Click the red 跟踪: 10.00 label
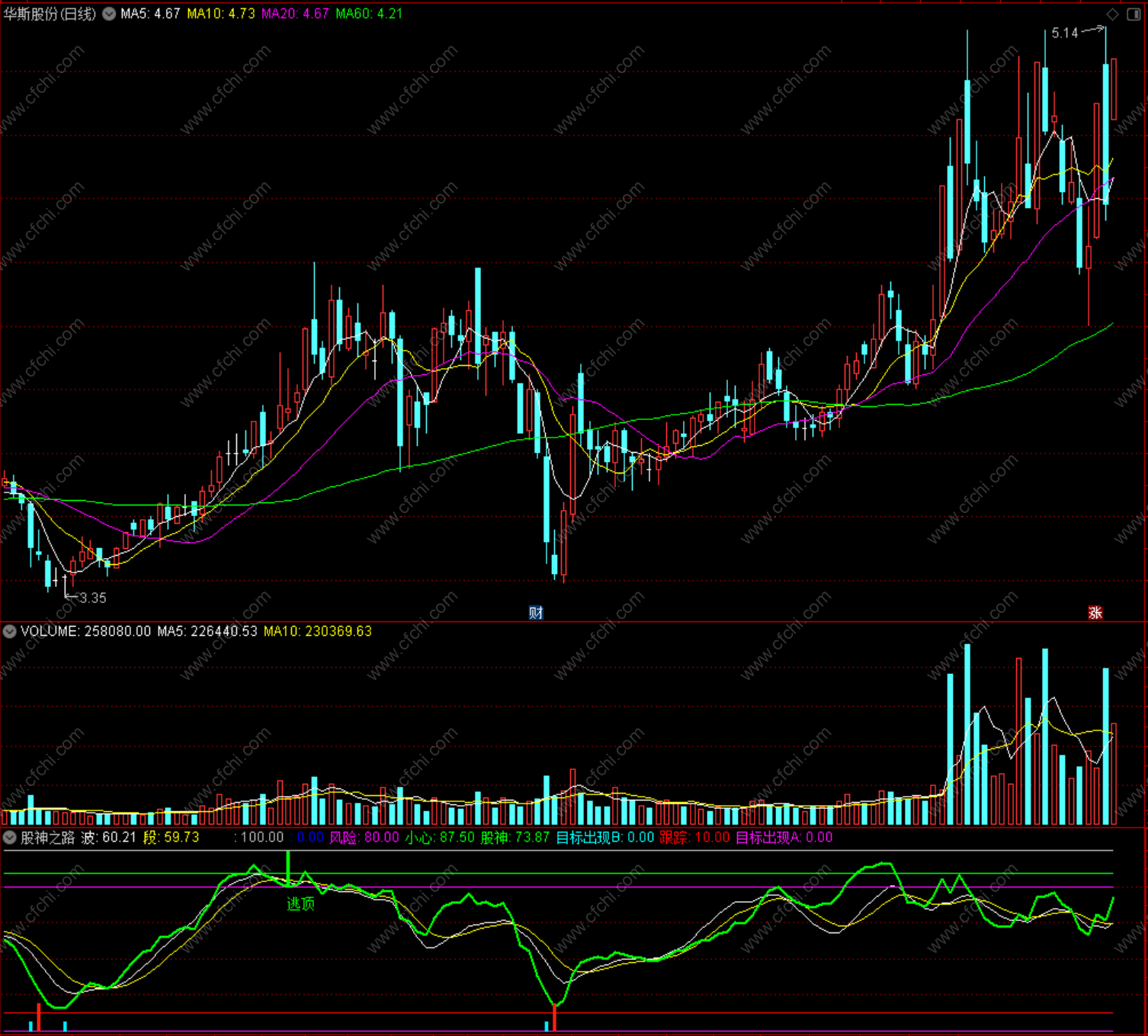This screenshot has height=1036, width=1148. (694, 837)
